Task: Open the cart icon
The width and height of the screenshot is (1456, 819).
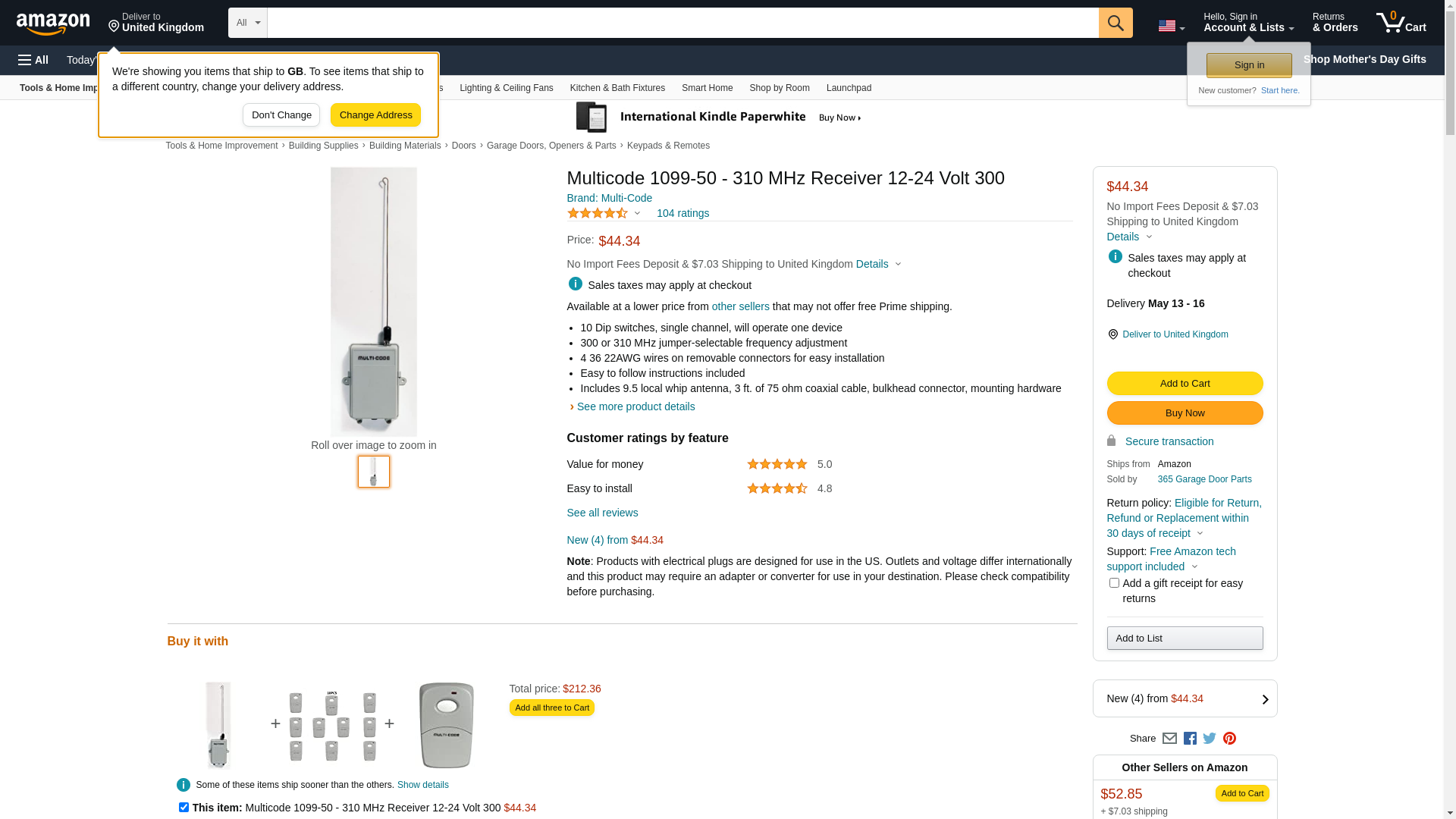Action: [x=1401, y=23]
